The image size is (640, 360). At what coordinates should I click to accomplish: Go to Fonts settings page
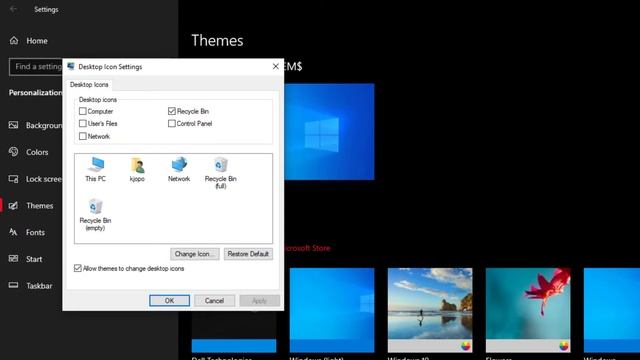[36, 233]
